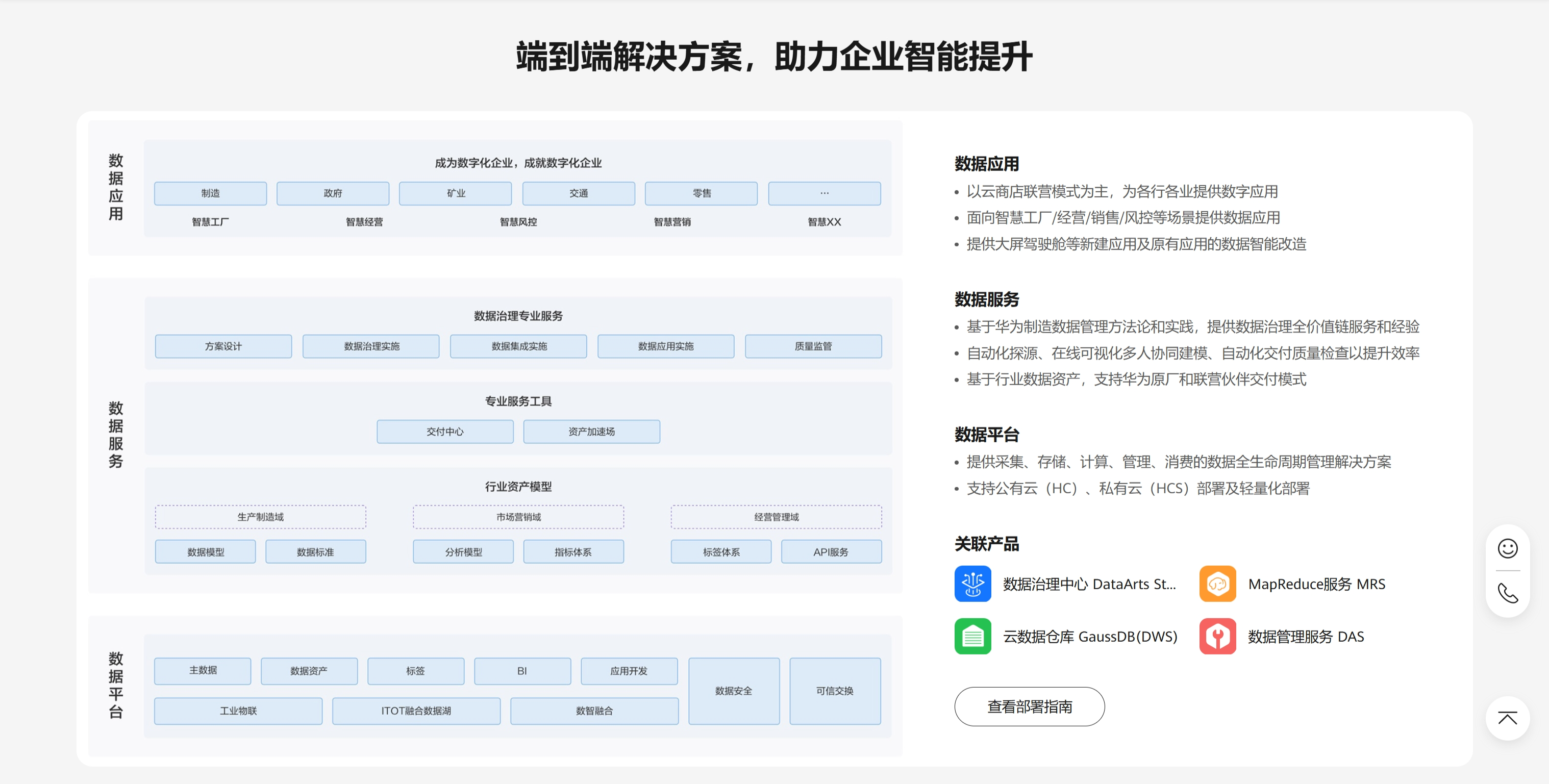The width and height of the screenshot is (1549, 784).
Task: Click the 数据平台 heading in right panel
Action: point(987,434)
